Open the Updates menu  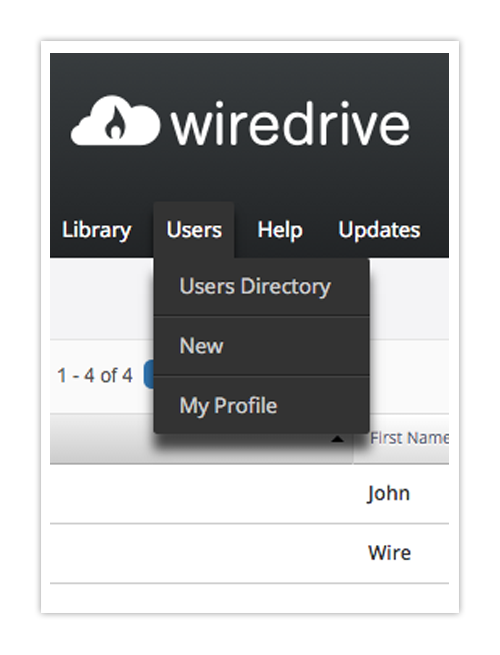(x=379, y=230)
